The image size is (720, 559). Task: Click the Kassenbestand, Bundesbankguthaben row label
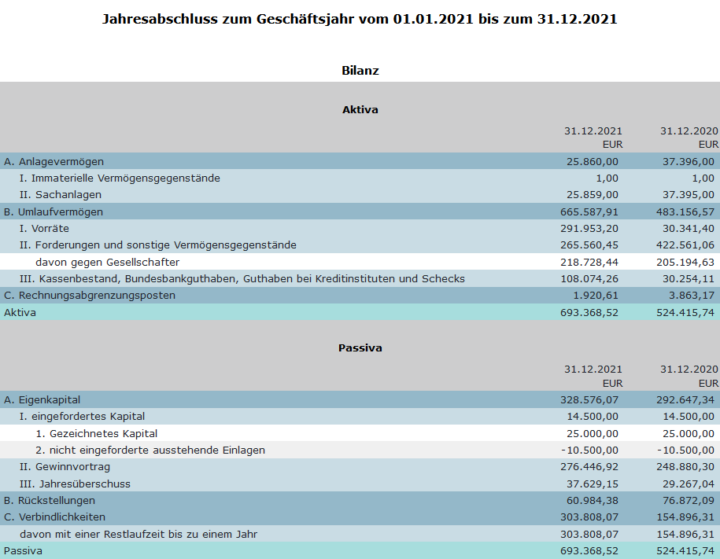(x=242, y=279)
